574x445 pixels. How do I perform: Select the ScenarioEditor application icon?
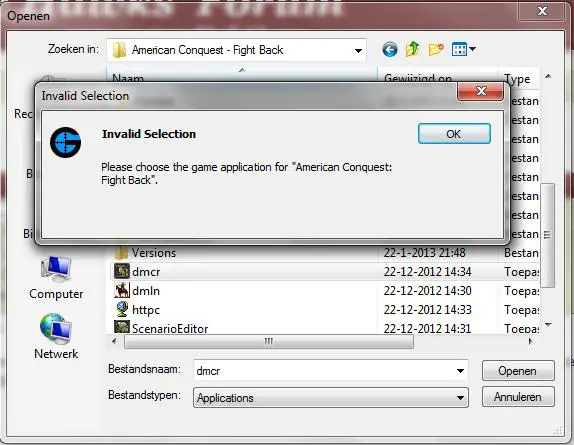[122, 327]
